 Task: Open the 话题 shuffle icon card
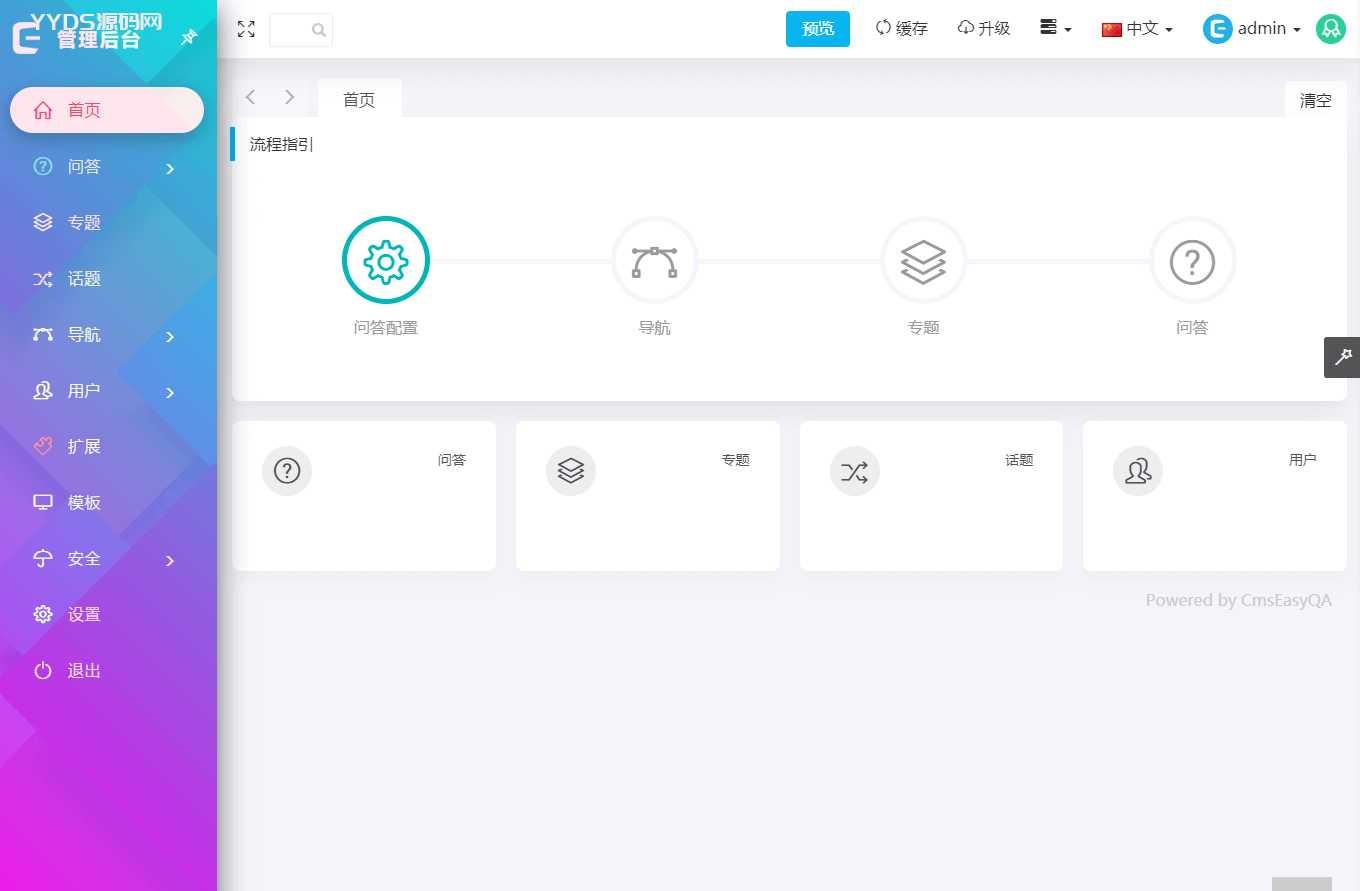pos(855,471)
